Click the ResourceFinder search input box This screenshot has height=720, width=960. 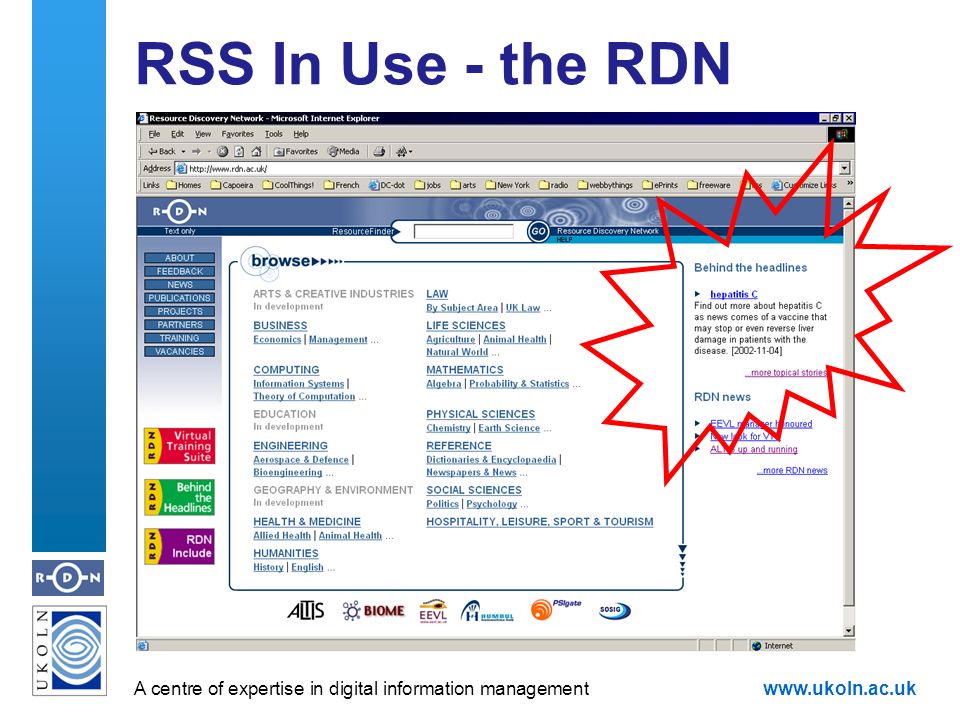(463, 231)
